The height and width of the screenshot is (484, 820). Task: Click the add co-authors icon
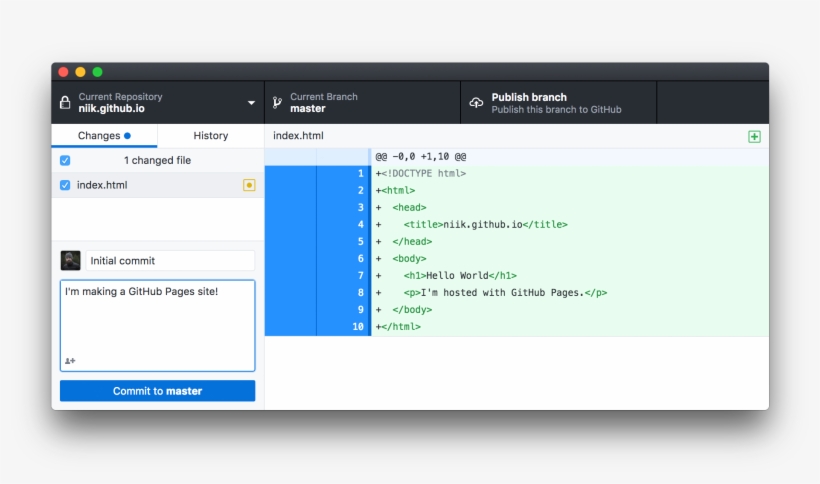[70, 361]
